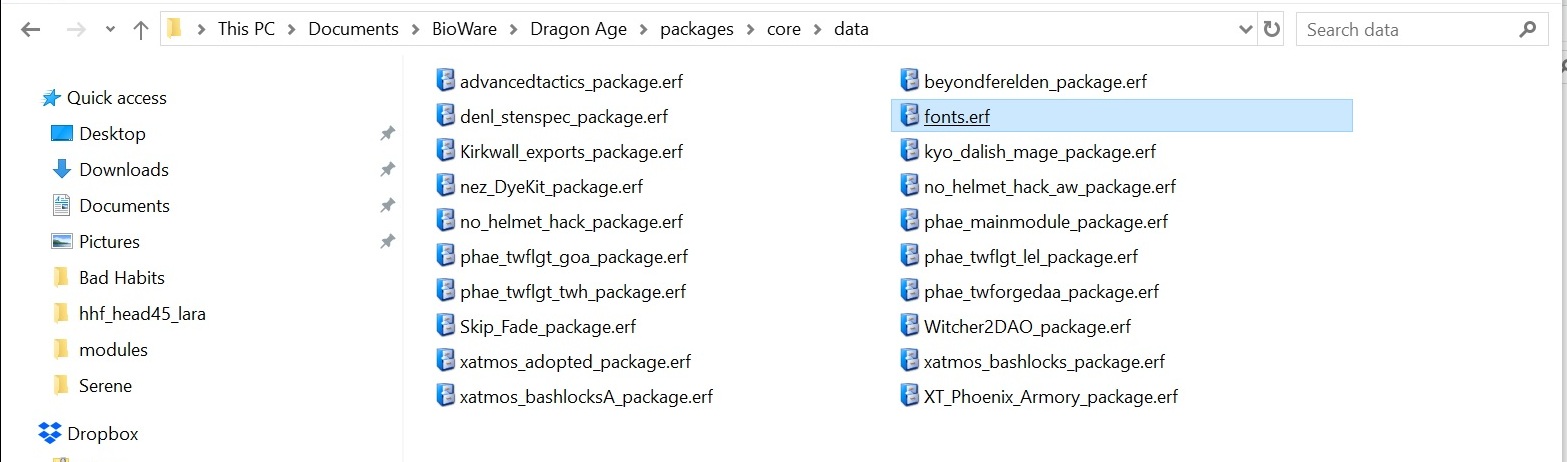This screenshot has width=1567, height=462.
Task: Open the Bad Habits folder in sidebar
Action: pyautogui.click(x=122, y=277)
